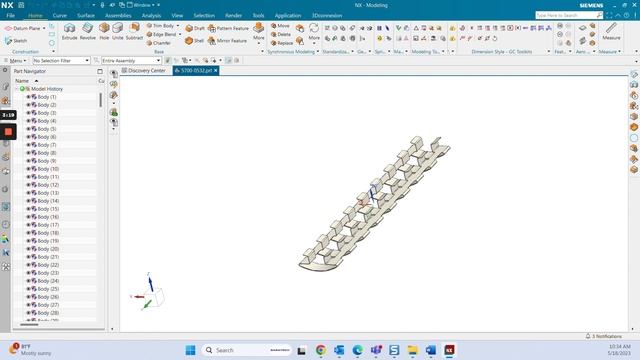
Task: Open Chrome from the taskbar
Action: [x=321, y=350]
